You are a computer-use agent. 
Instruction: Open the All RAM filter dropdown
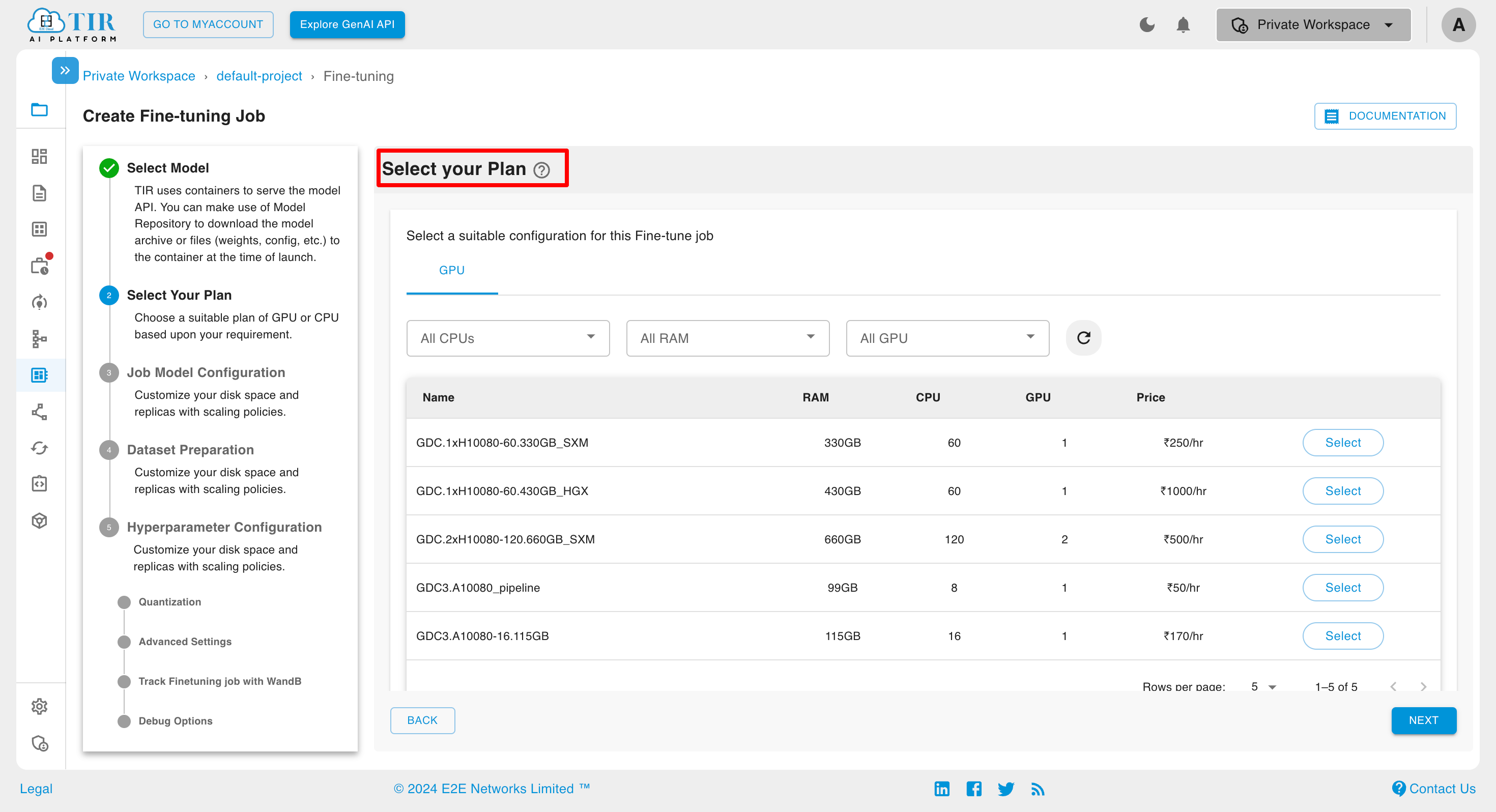pyautogui.click(x=728, y=338)
